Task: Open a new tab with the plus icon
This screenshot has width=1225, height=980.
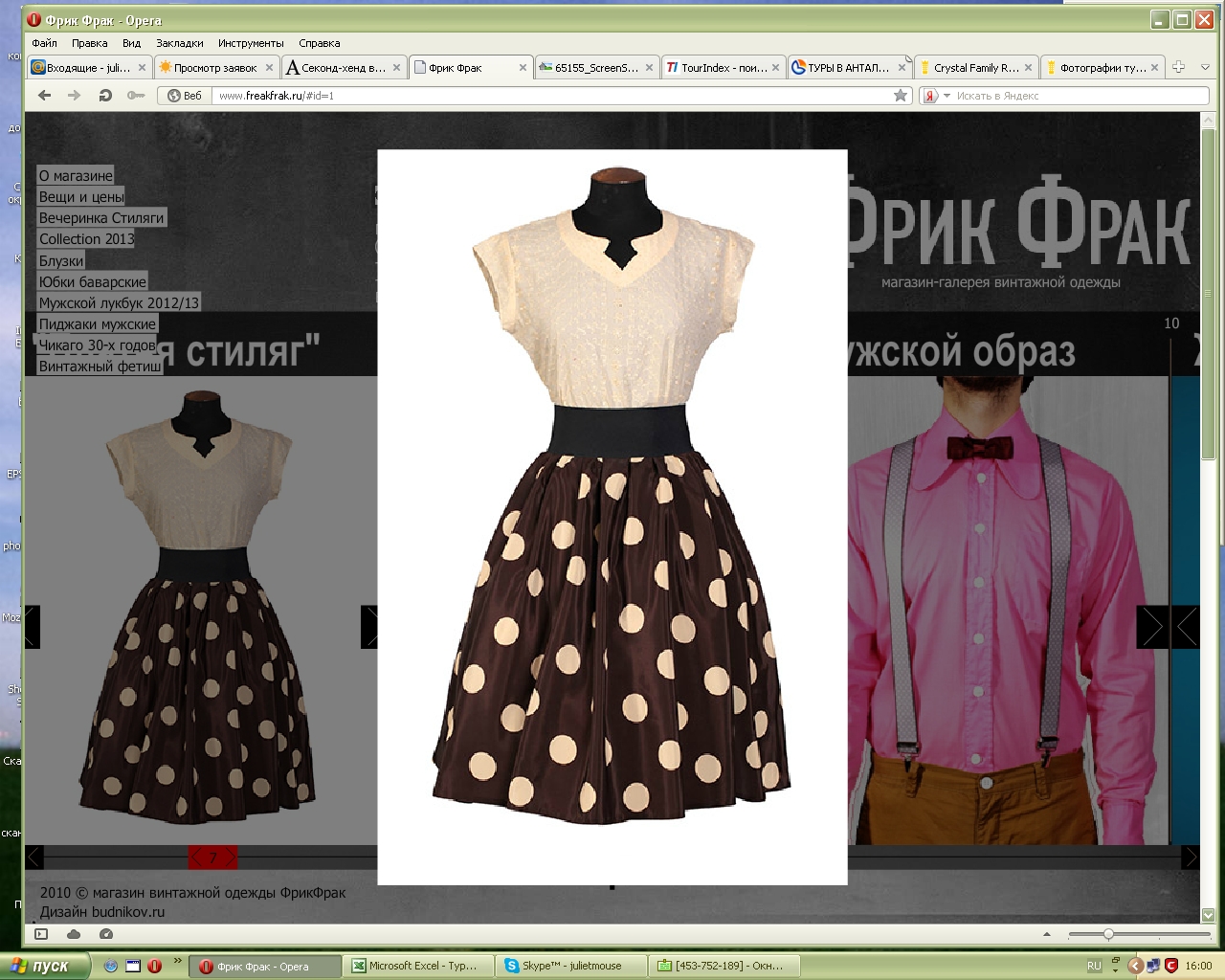Action: 1179,67
